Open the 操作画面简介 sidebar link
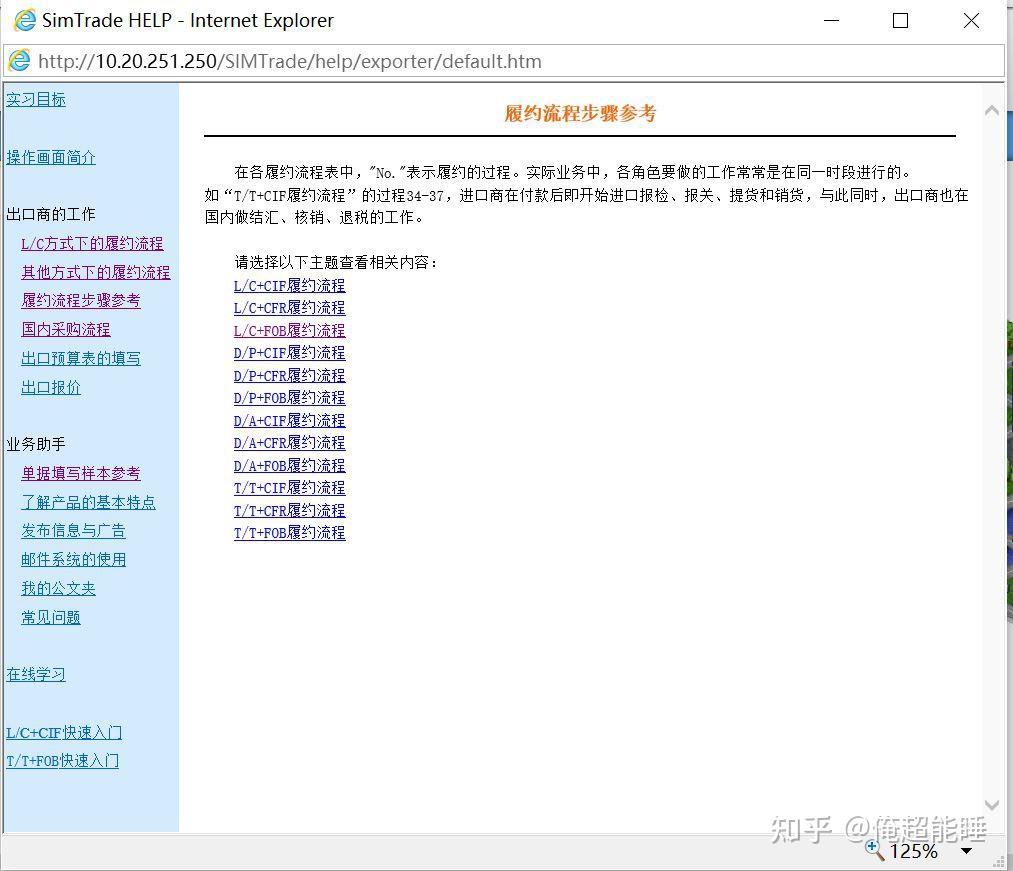Image resolution: width=1013 pixels, height=871 pixels. 51,157
